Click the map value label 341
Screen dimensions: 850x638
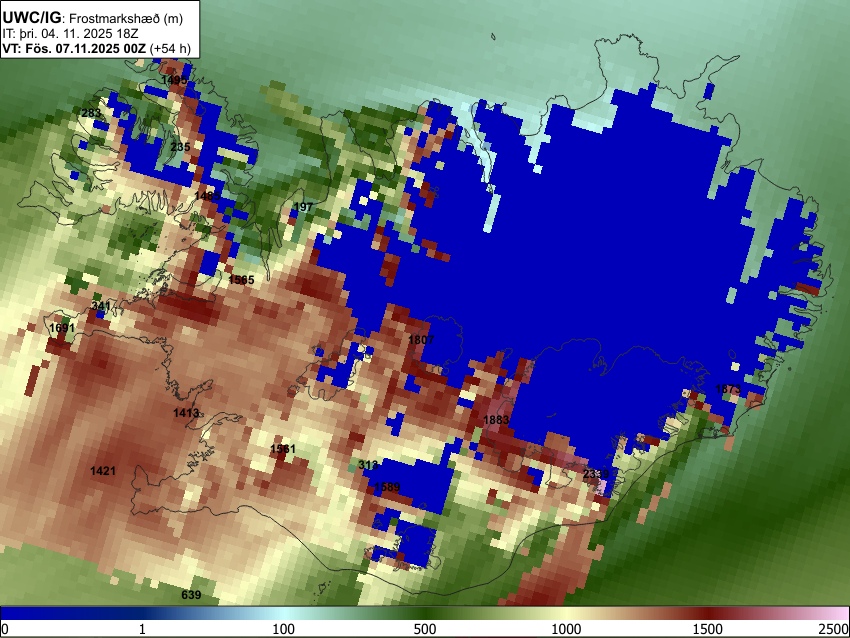(x=101, y=306)
